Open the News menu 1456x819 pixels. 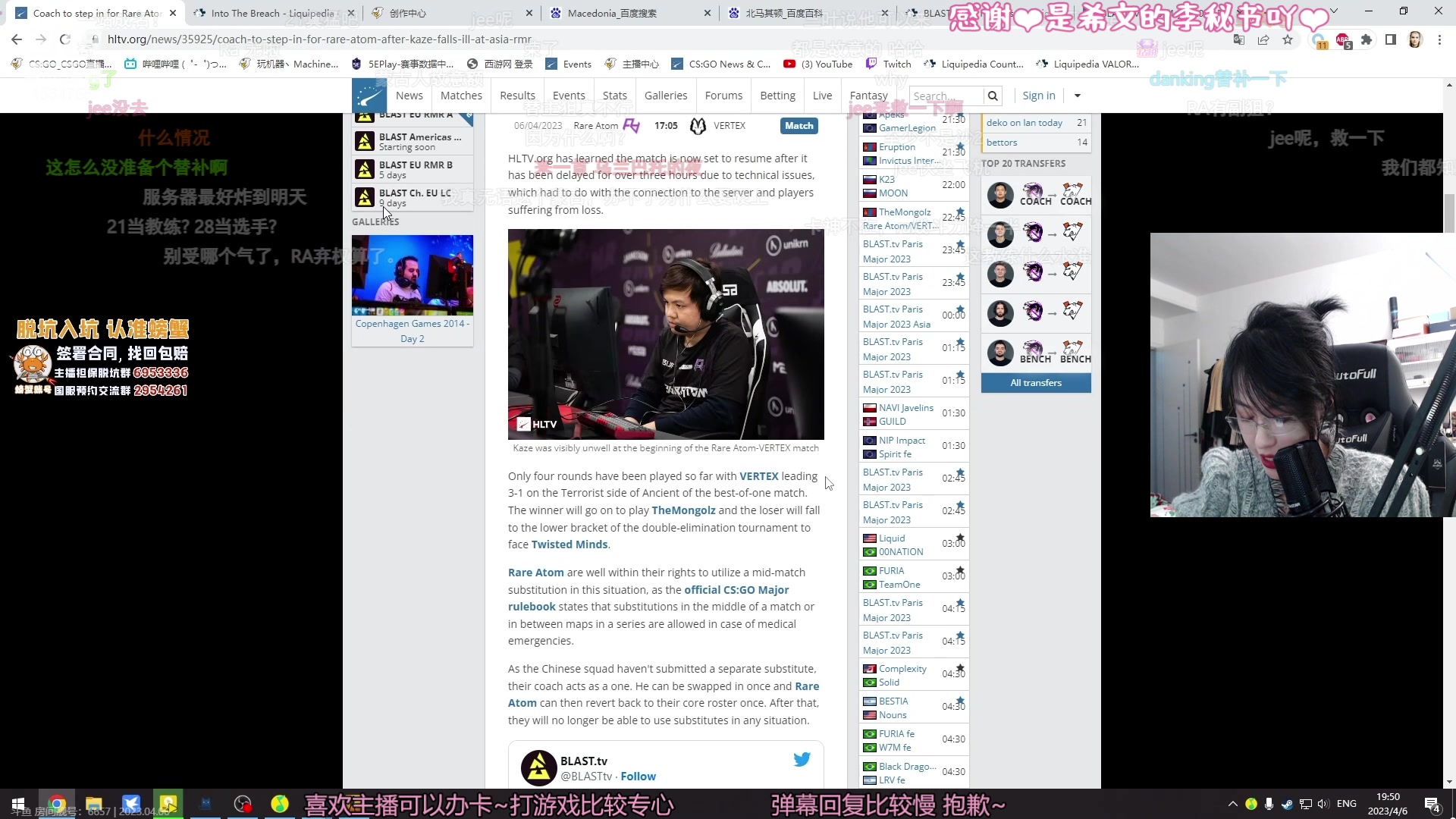409,96
